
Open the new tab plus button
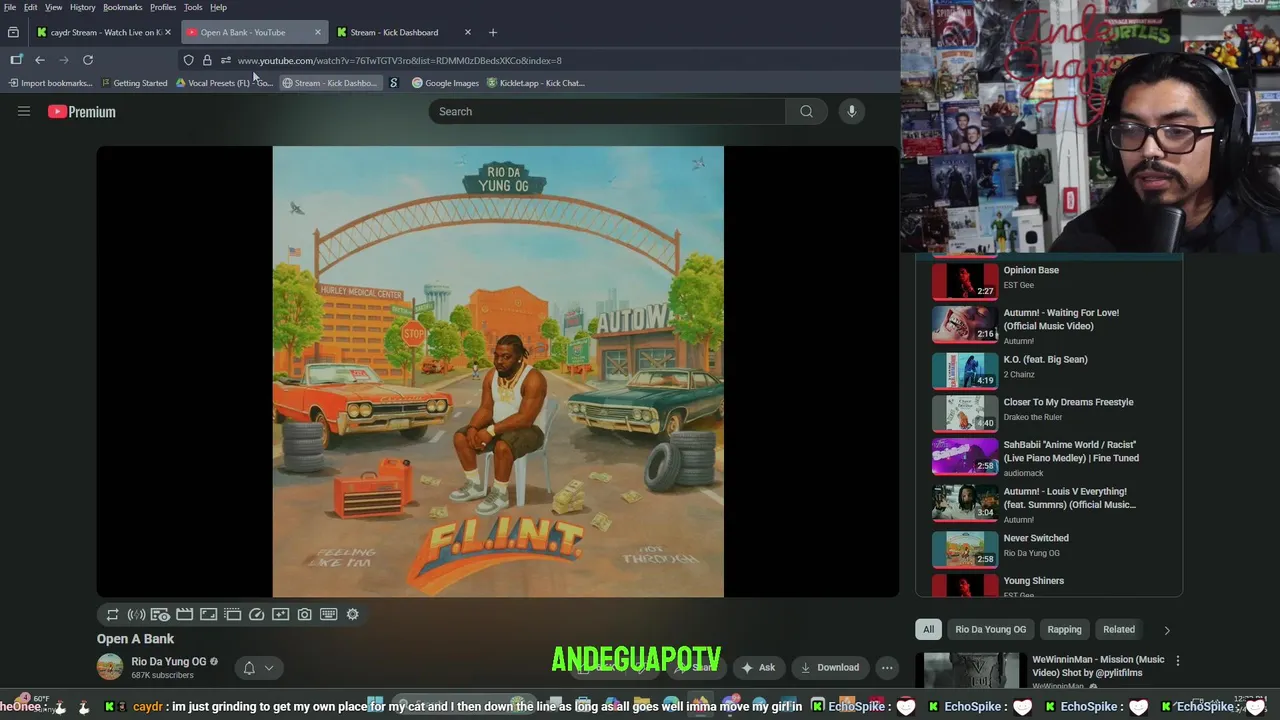point(492,32)
